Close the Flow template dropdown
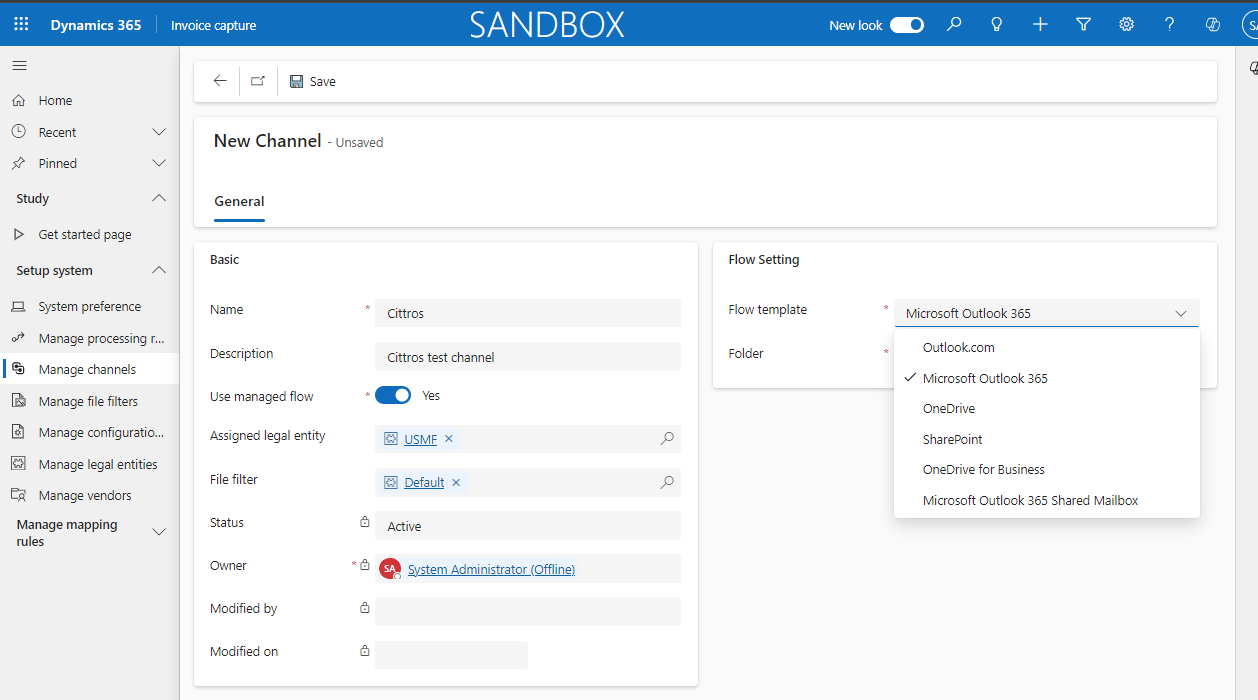This screenshot has height=700, width=1258. [x=1181, y=313]
